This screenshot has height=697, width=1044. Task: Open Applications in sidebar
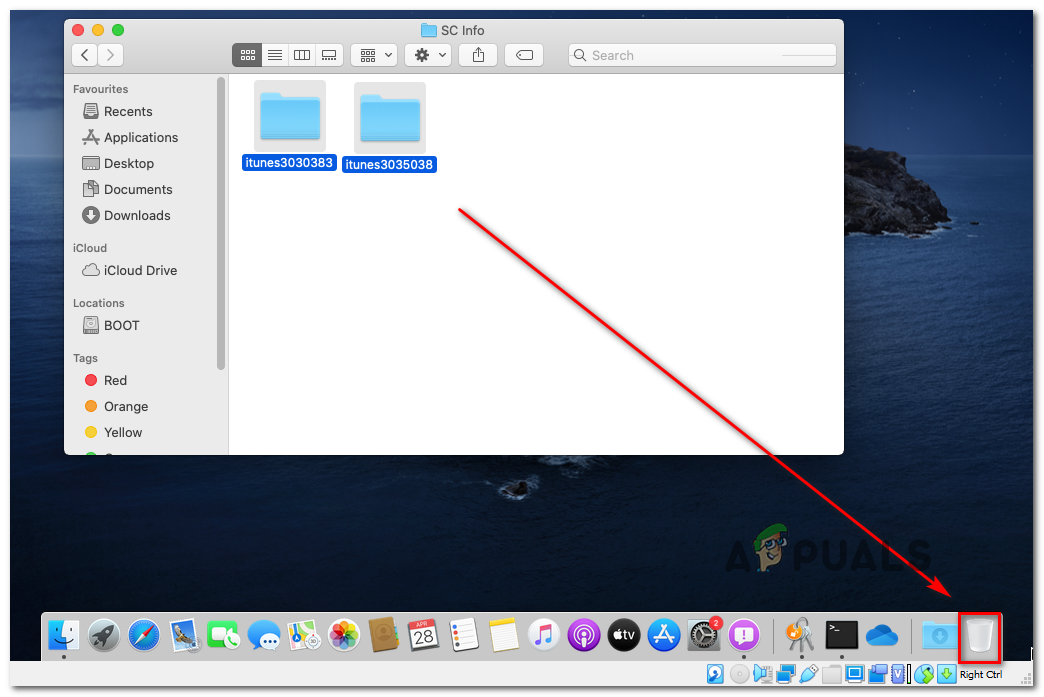[x=130, y=137]
